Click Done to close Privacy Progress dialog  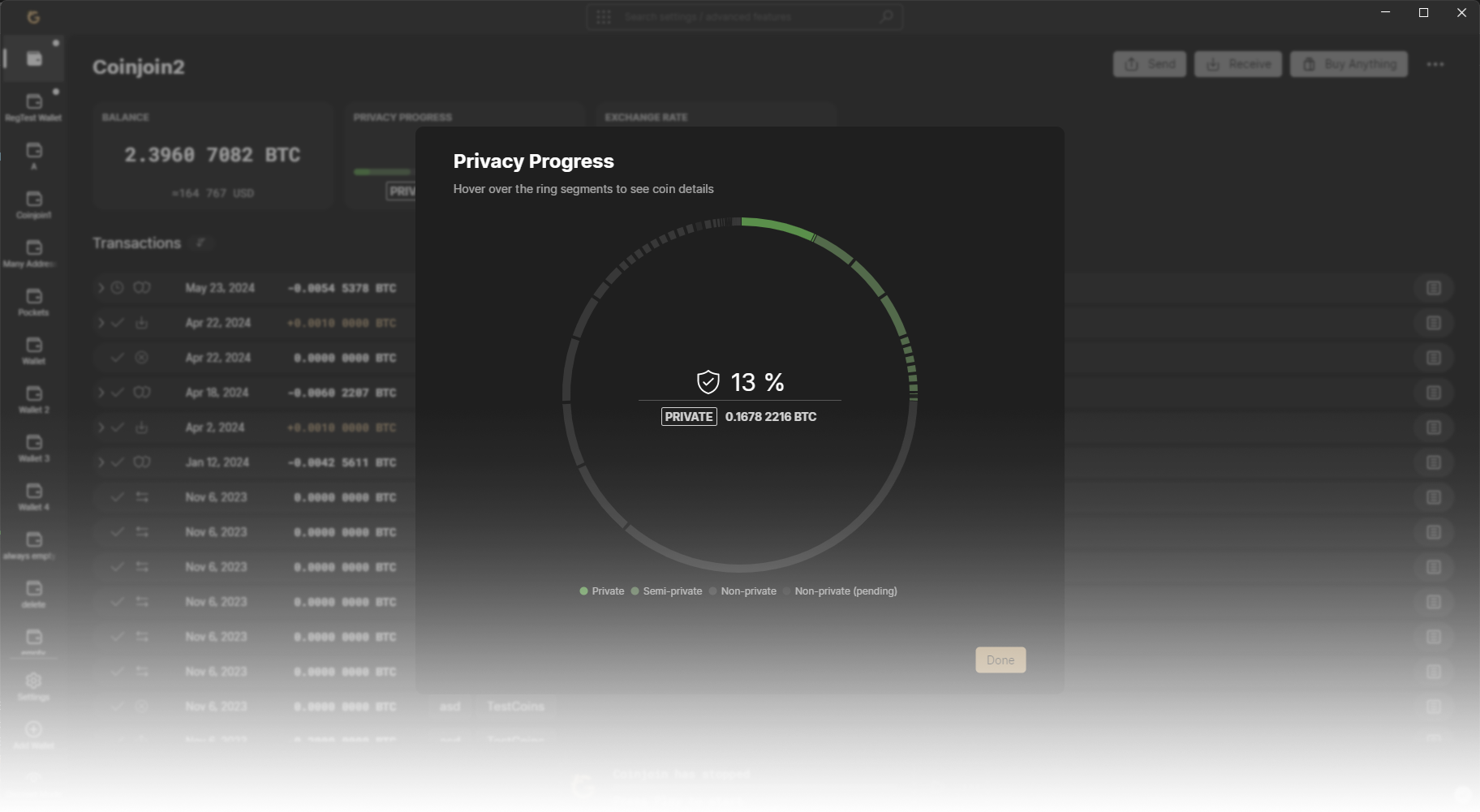[x=1000, y=659]
